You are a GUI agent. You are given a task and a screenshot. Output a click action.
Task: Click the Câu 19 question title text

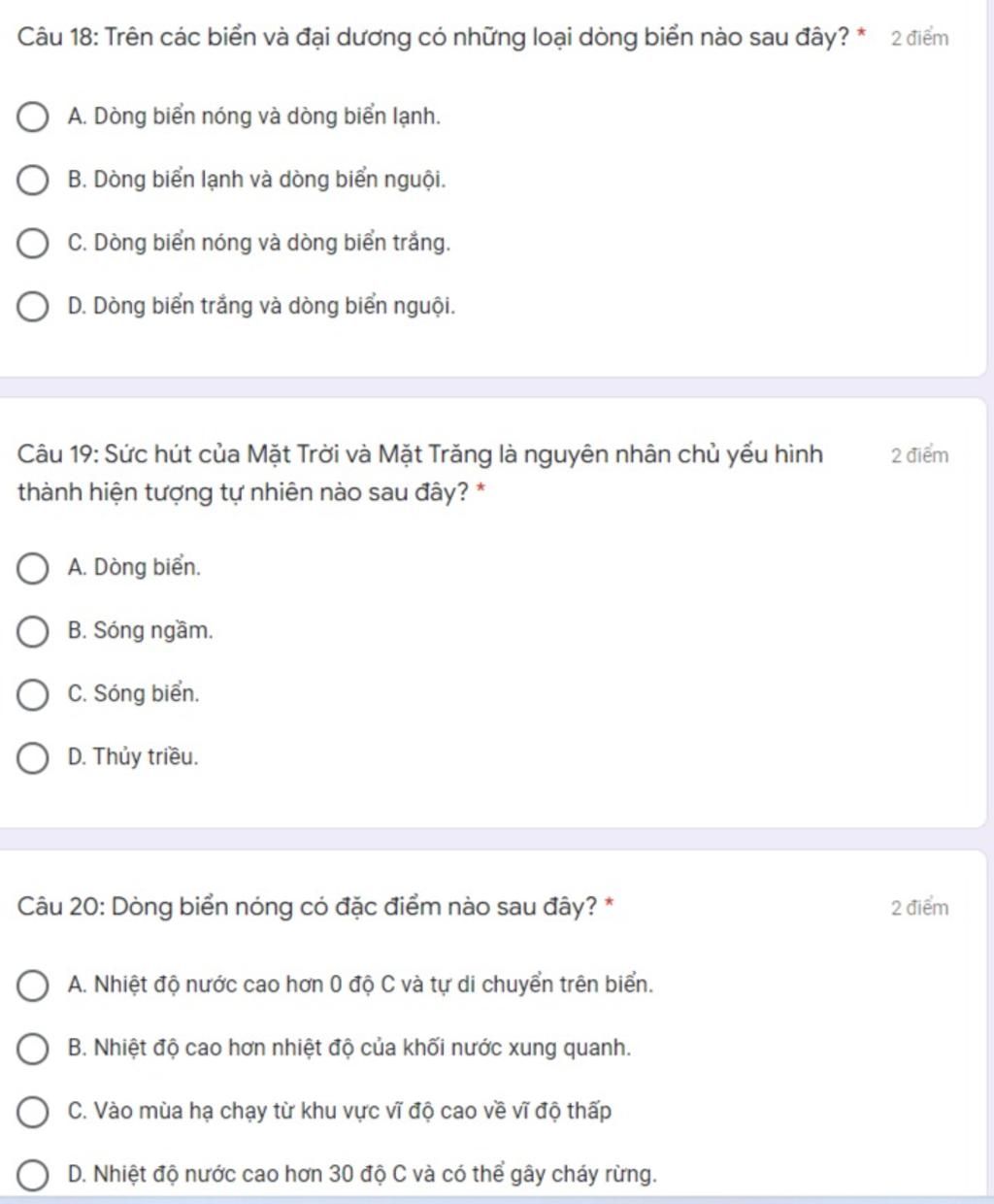[x=420, y=474]
